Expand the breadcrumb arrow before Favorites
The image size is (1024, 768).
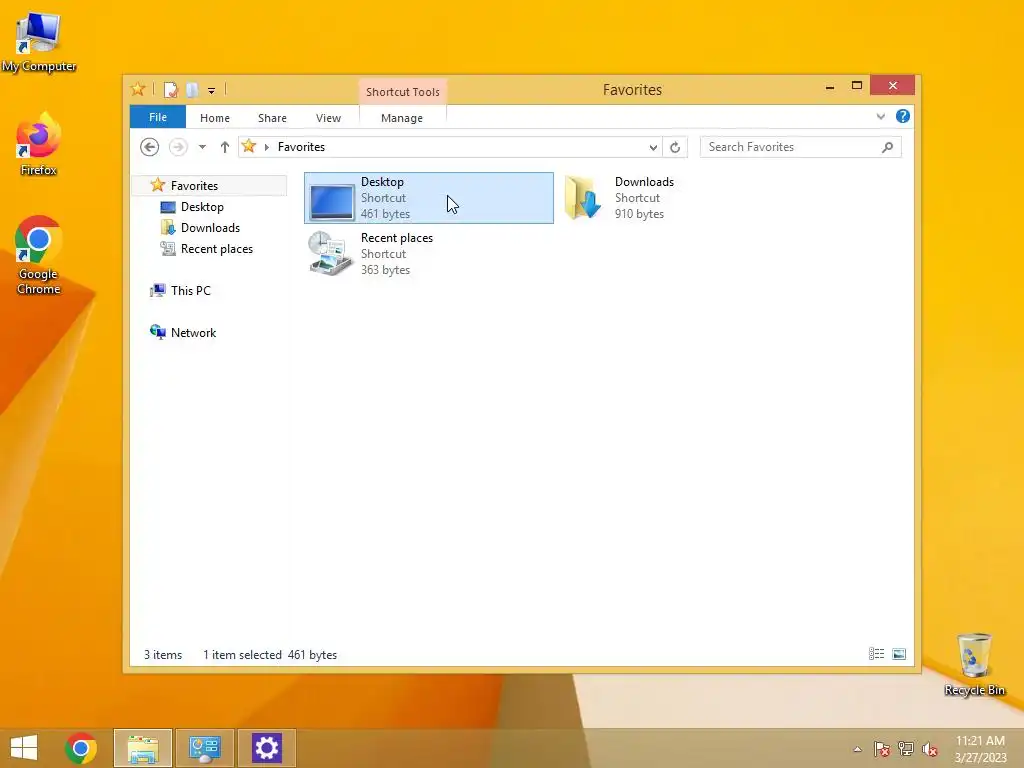pos(266,148)
